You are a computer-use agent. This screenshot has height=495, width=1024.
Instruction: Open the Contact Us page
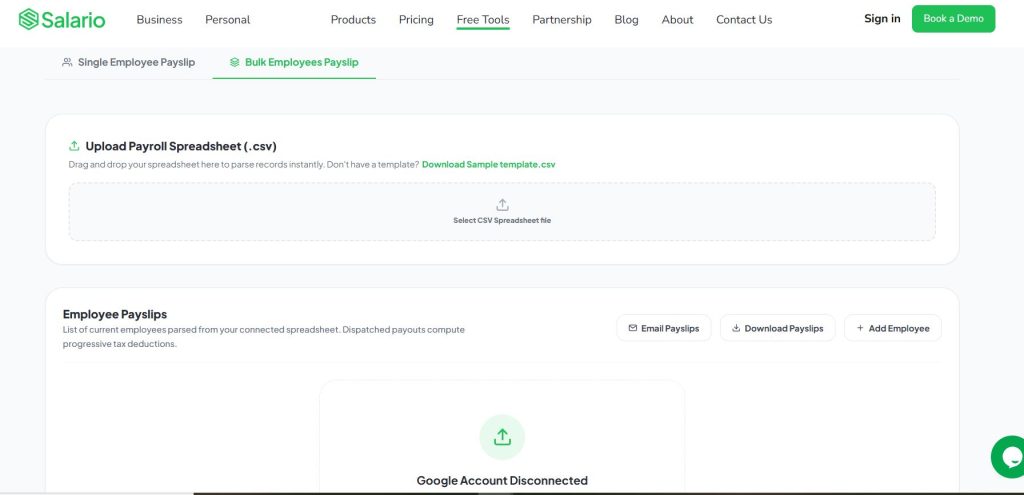744,20
